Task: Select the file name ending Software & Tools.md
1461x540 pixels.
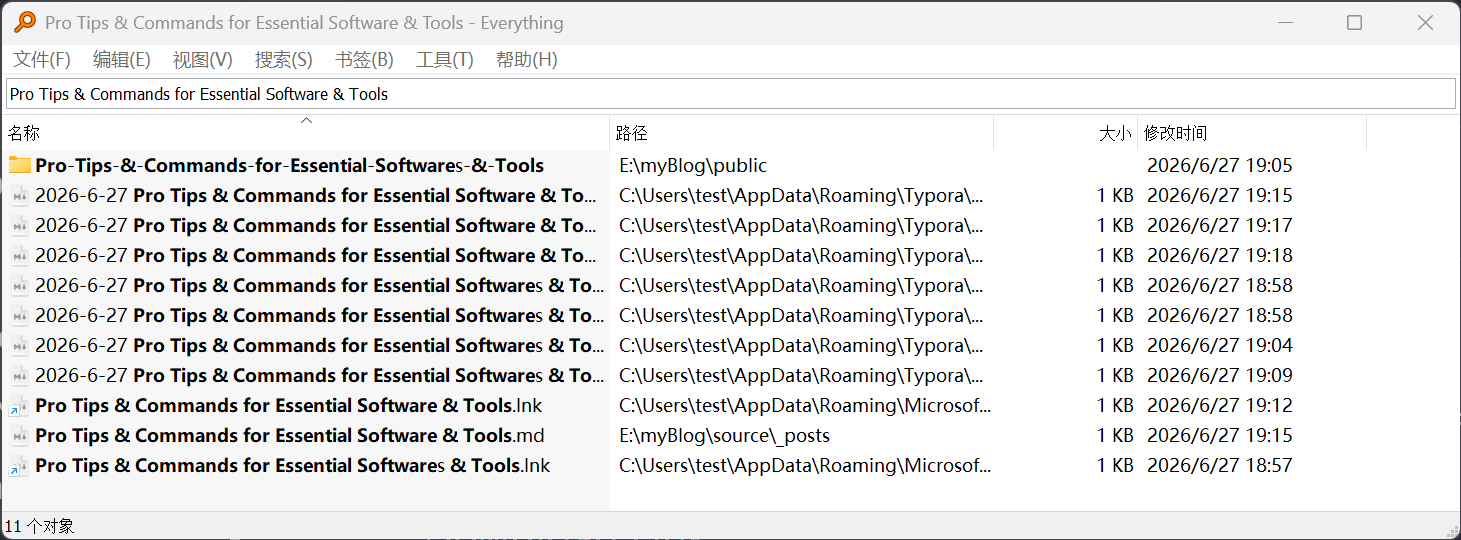Action: point(290,435)
